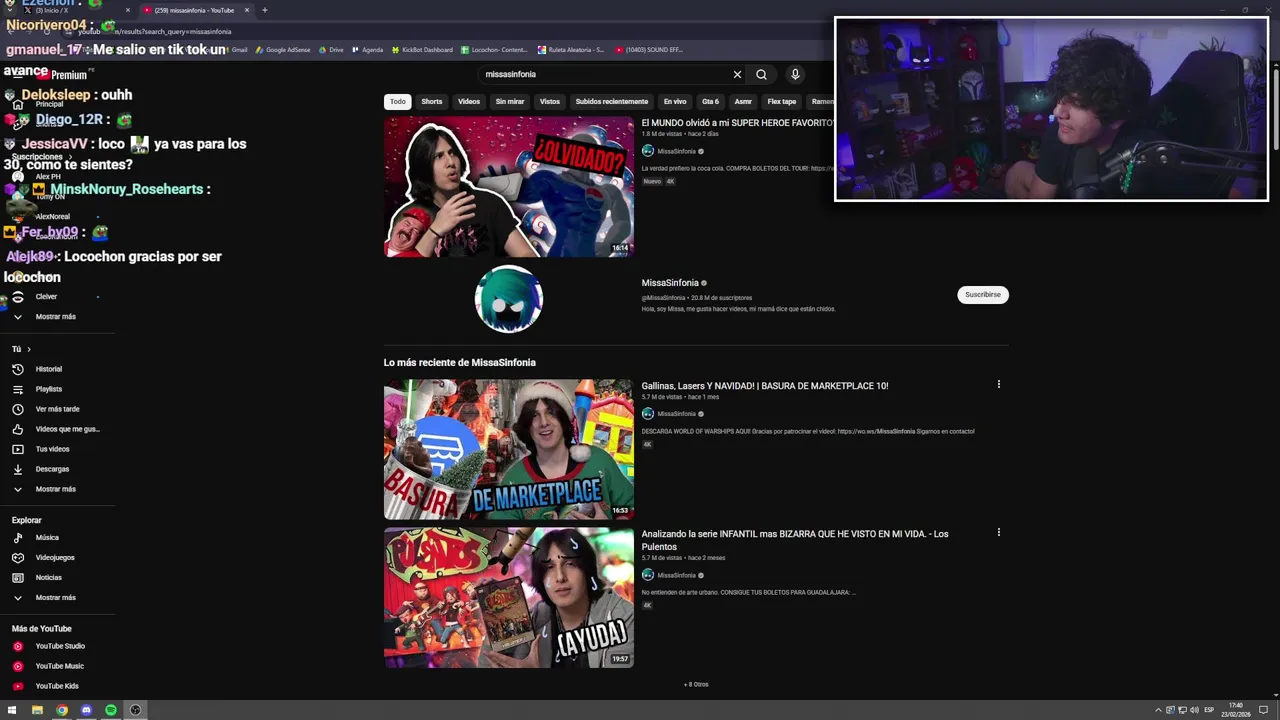Select the En vivo filter chip

click(x=675, y=101)
